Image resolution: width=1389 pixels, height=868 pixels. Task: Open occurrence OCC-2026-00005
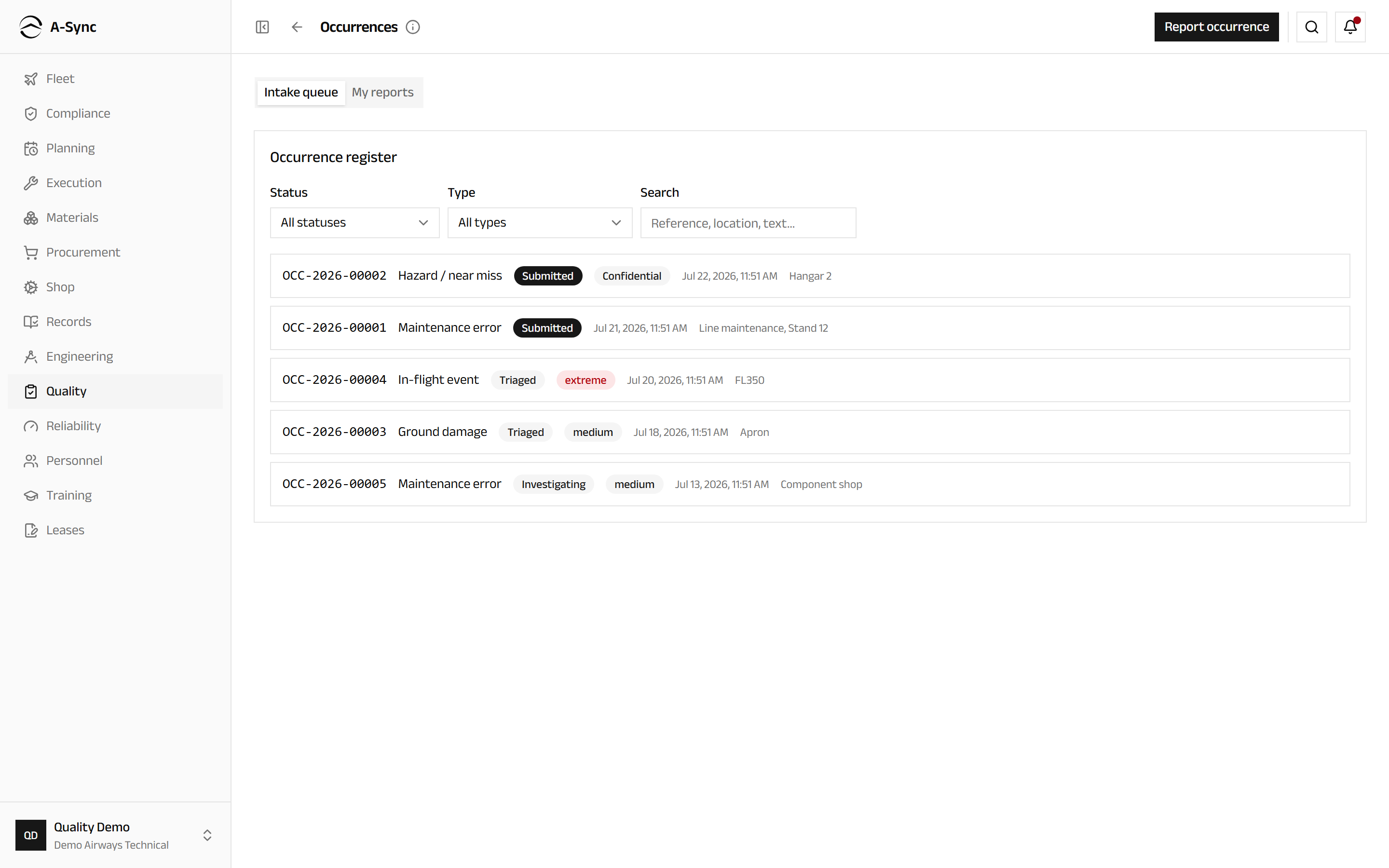pos(810,485)
